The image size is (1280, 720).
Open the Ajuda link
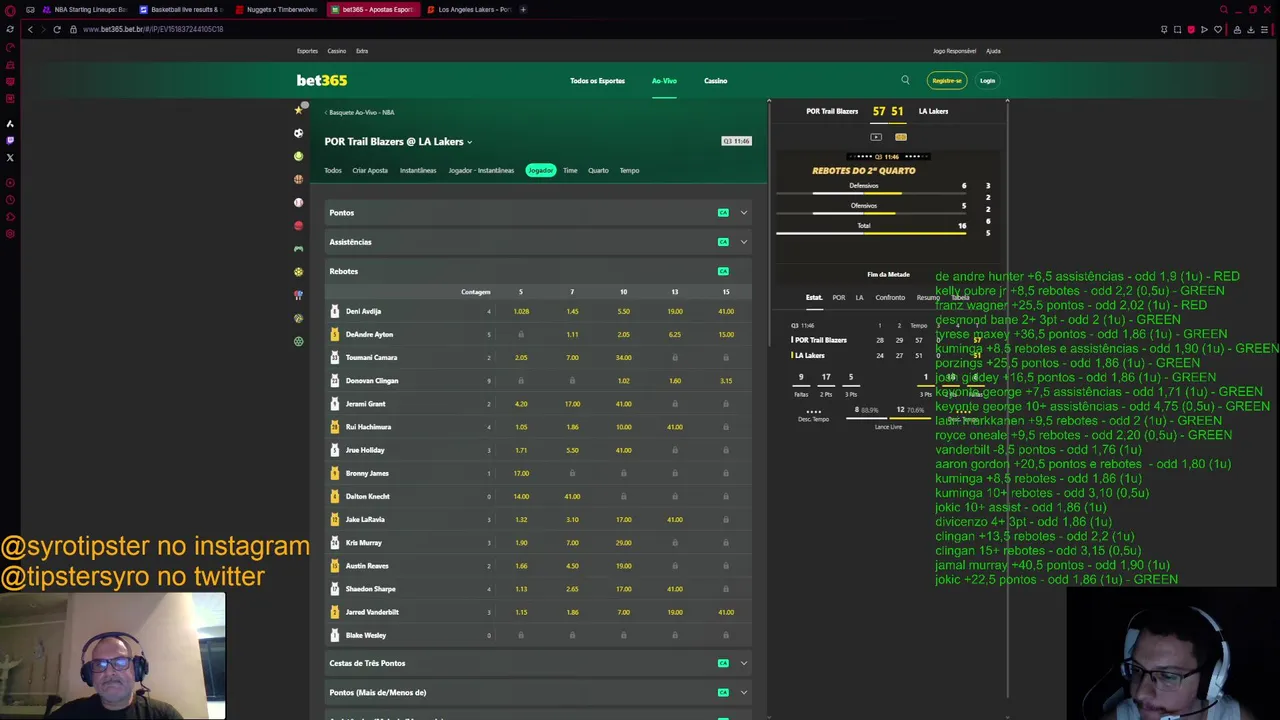pos(993,51)
